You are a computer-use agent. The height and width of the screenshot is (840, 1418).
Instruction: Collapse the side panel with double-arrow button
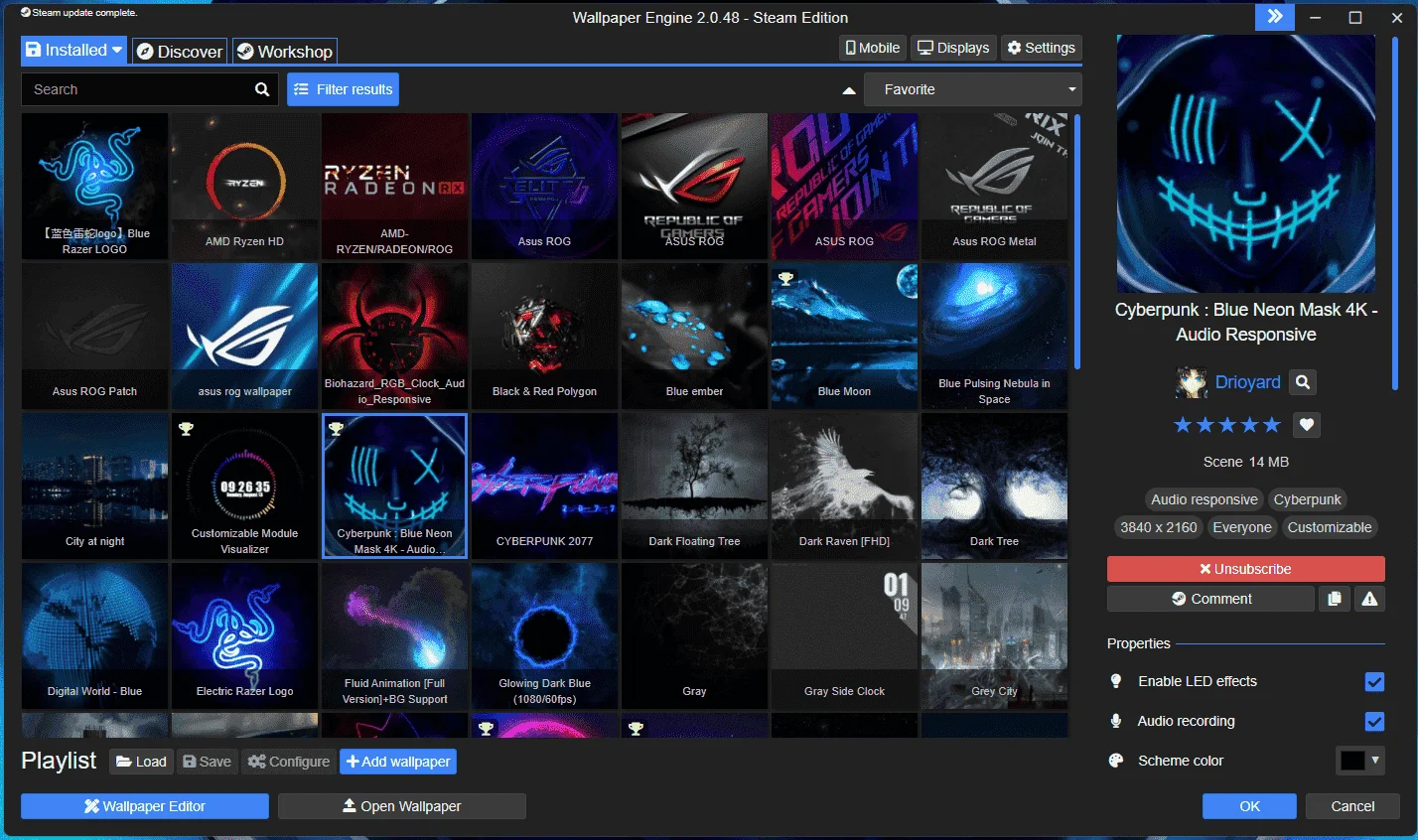[x=1275, y=17]
